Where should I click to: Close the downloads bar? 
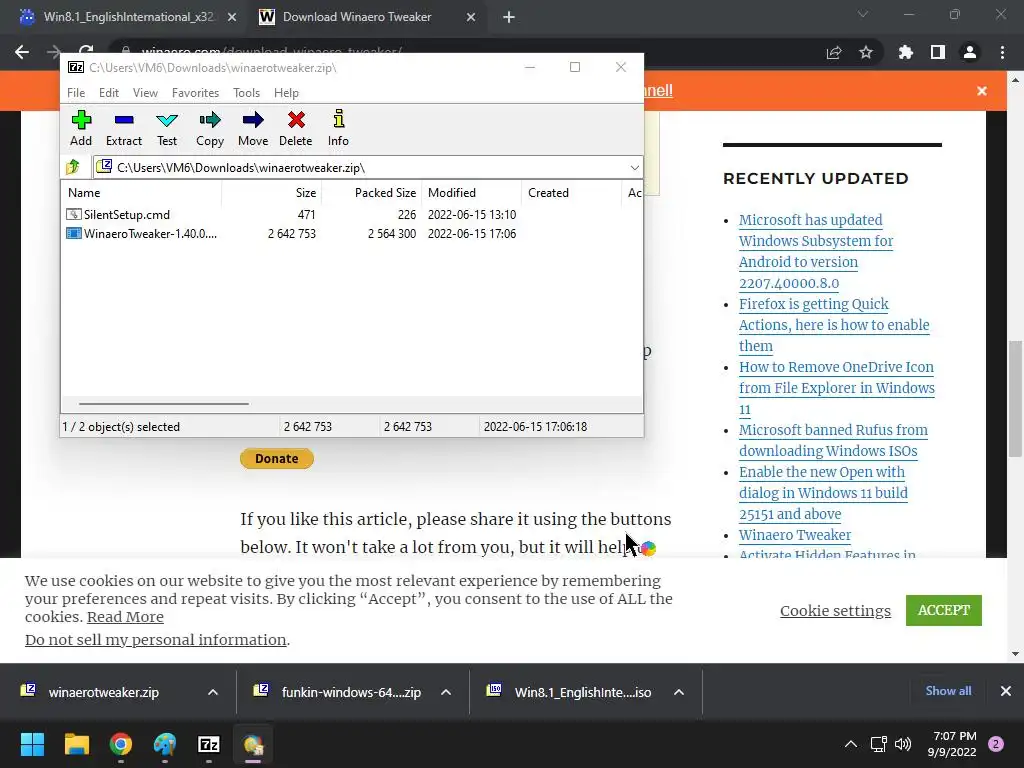click(x=1006, y=691)
